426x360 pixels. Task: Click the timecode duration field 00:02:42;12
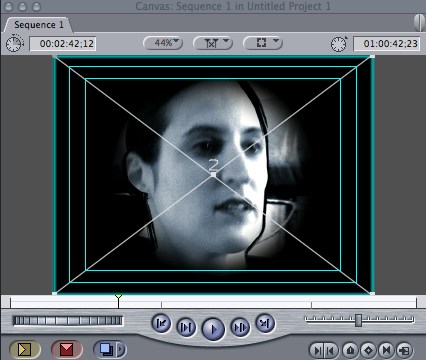pos(63,44)
